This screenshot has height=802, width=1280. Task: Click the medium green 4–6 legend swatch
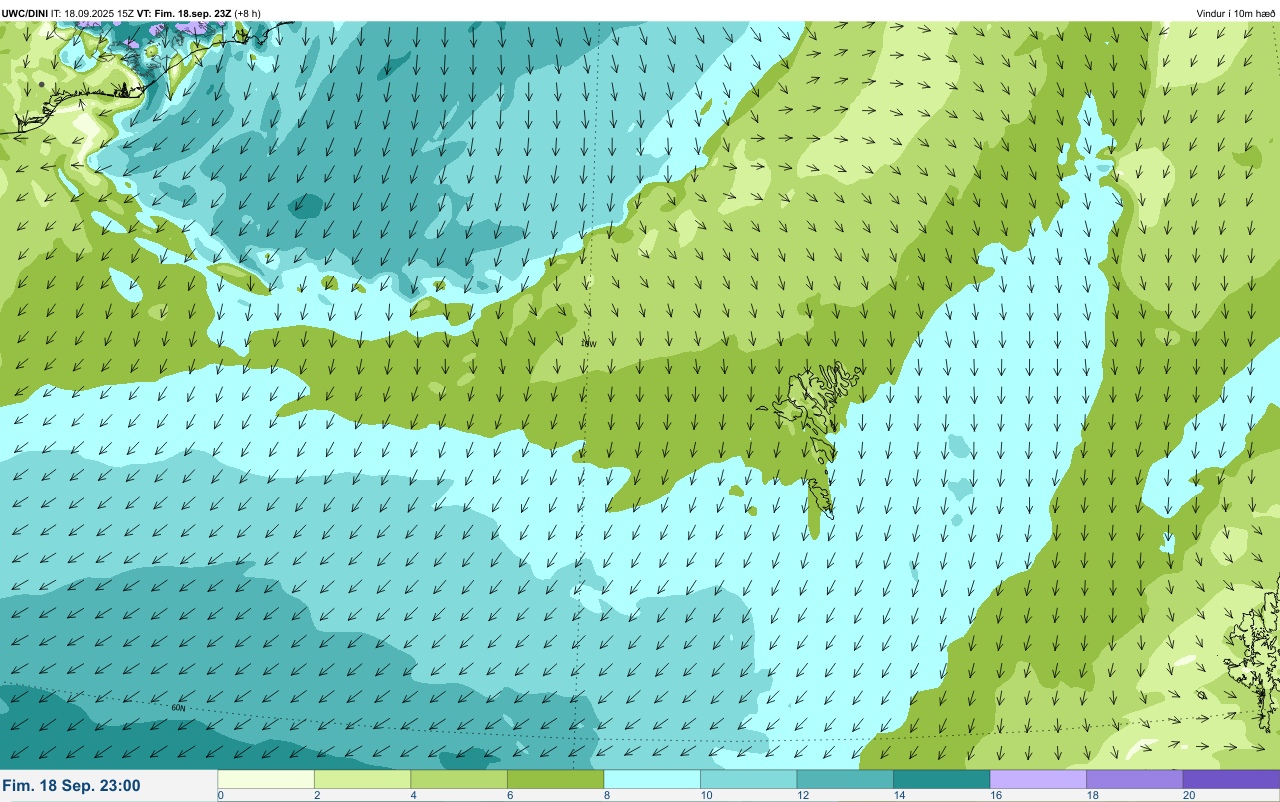click(x=459, y=779)
